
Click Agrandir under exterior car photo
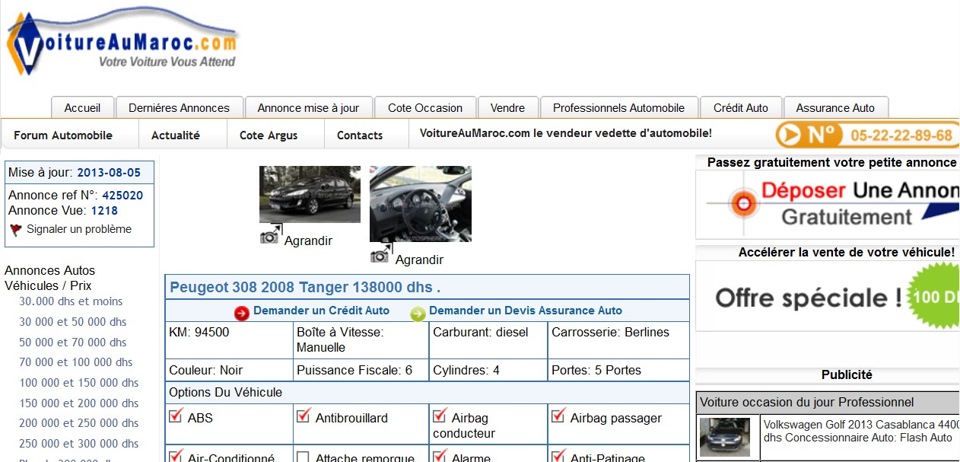(308, 240)
